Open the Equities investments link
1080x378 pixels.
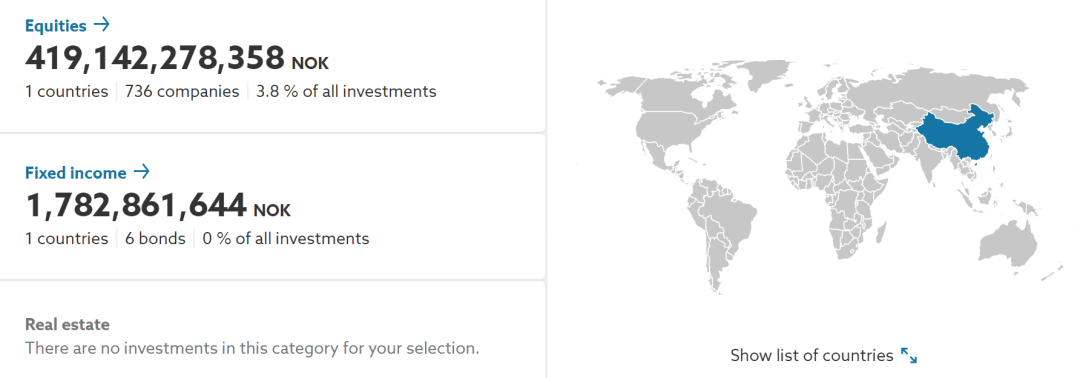coord(68,25)
